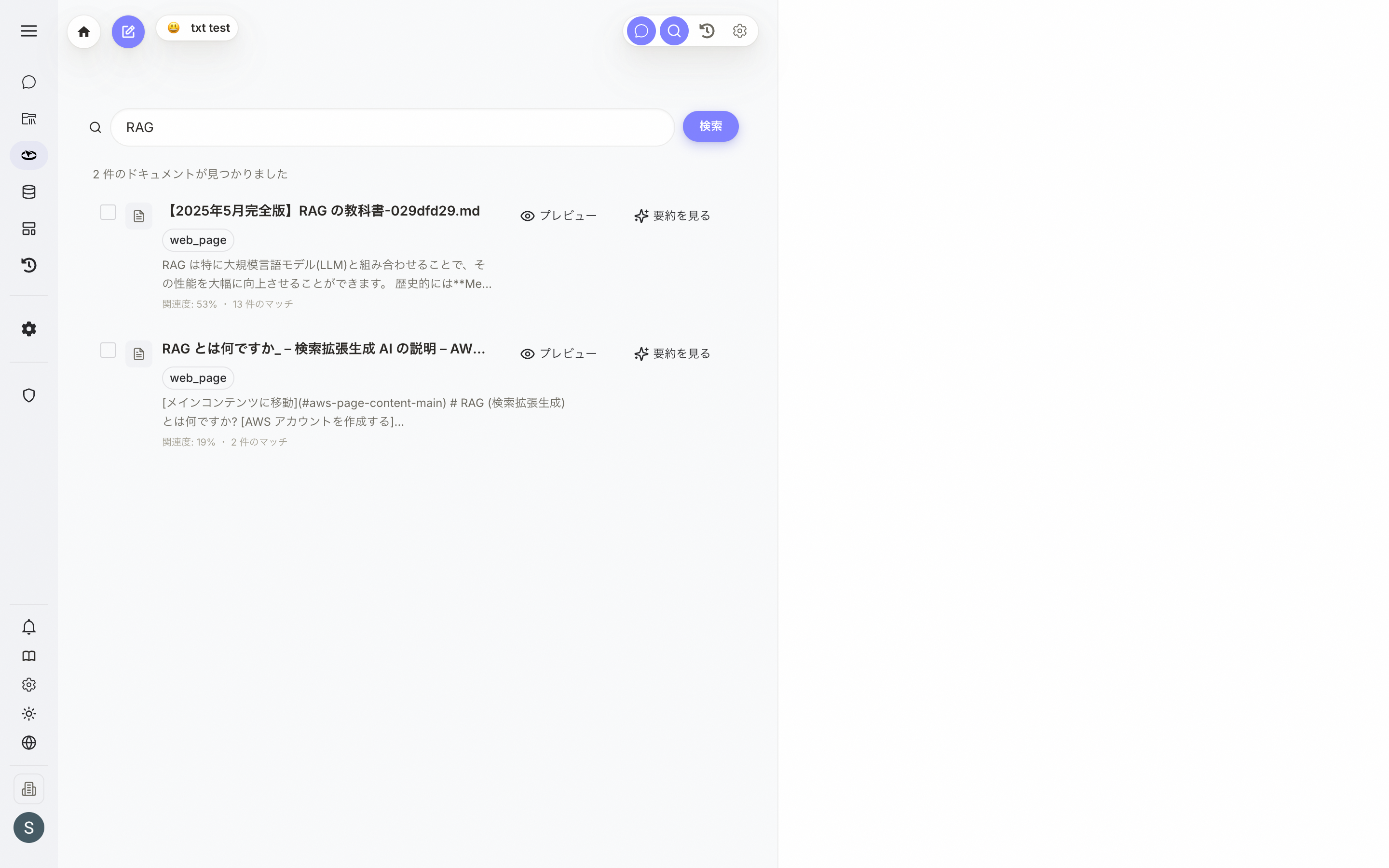Click web_page tag under 'RAG とは何ですか'
Image resolution: width=1389 pixels, height=868 pixels.
[x=198, y=378]
